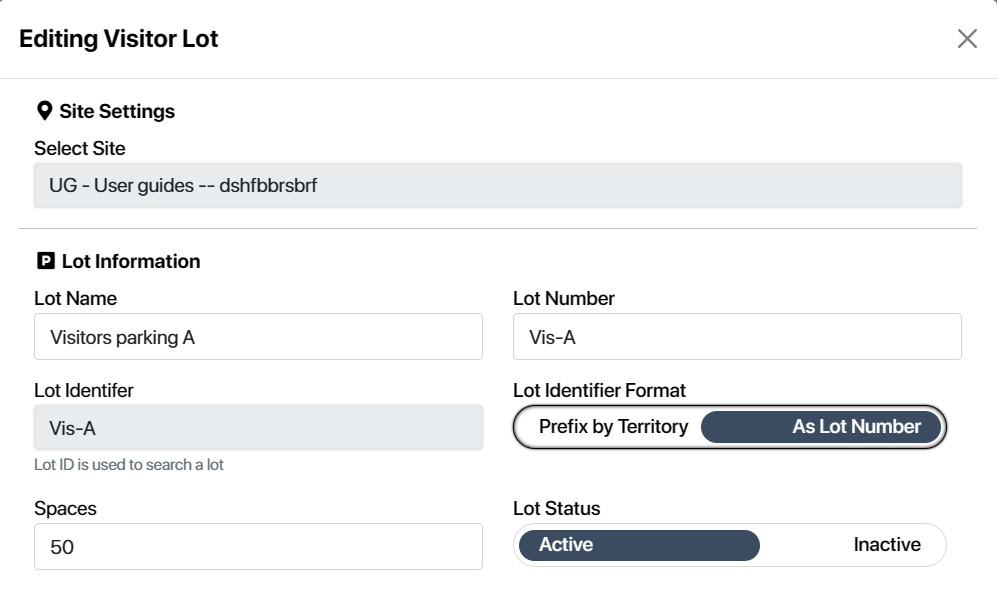This screenshot has height=597, width=997.
Task: Close the Editing Visitor Lot dialog
Action: pyautogui.click(x=967, y=39)
